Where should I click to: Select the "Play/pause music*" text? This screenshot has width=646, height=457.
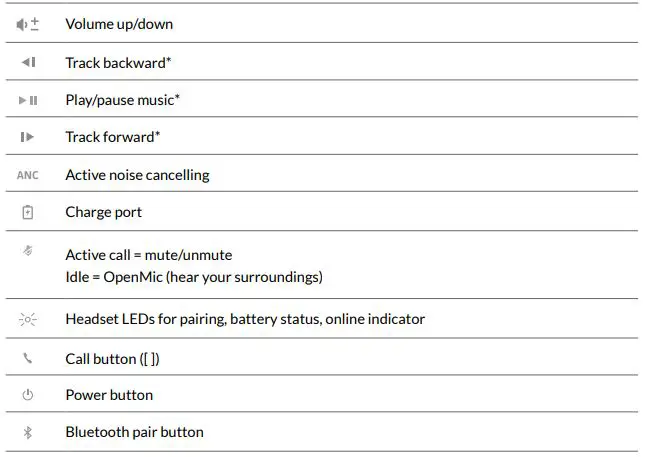tap(123, 100)
